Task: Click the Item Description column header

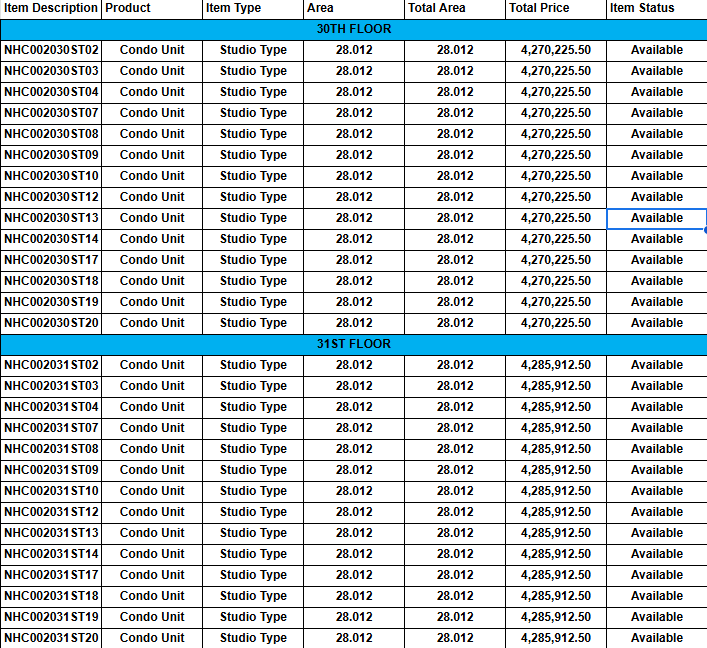Action: coord(51,8)
